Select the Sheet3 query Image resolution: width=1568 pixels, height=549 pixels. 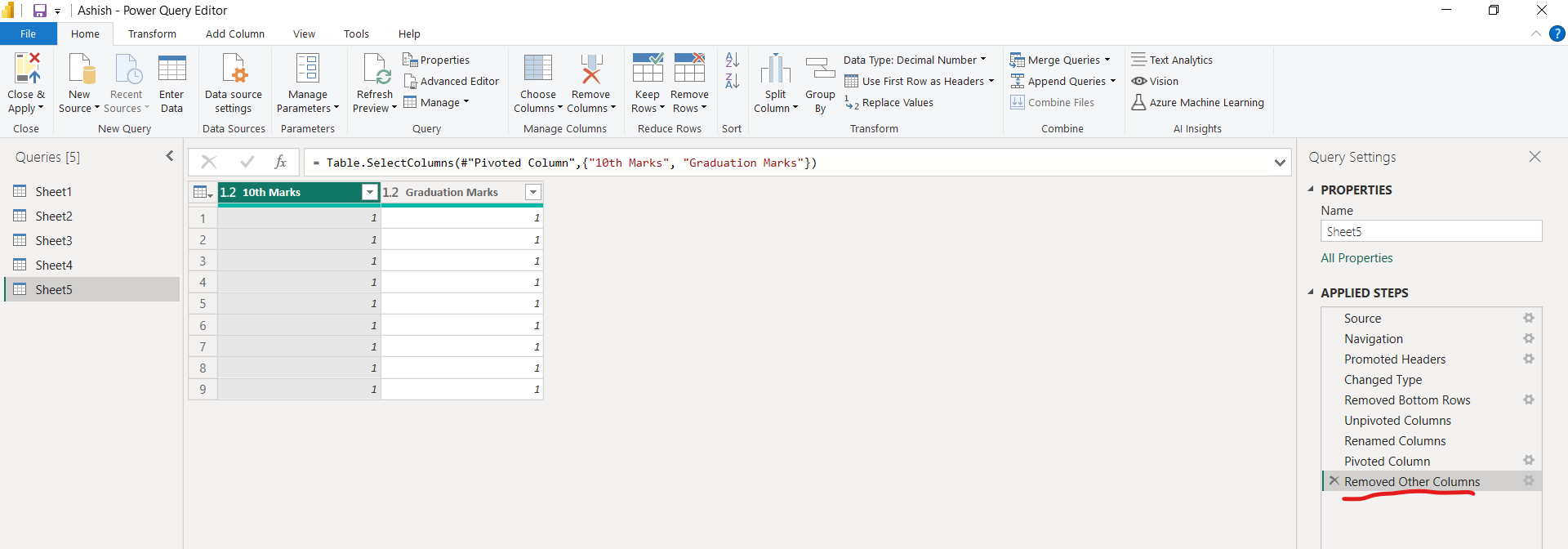coord(54,241)
